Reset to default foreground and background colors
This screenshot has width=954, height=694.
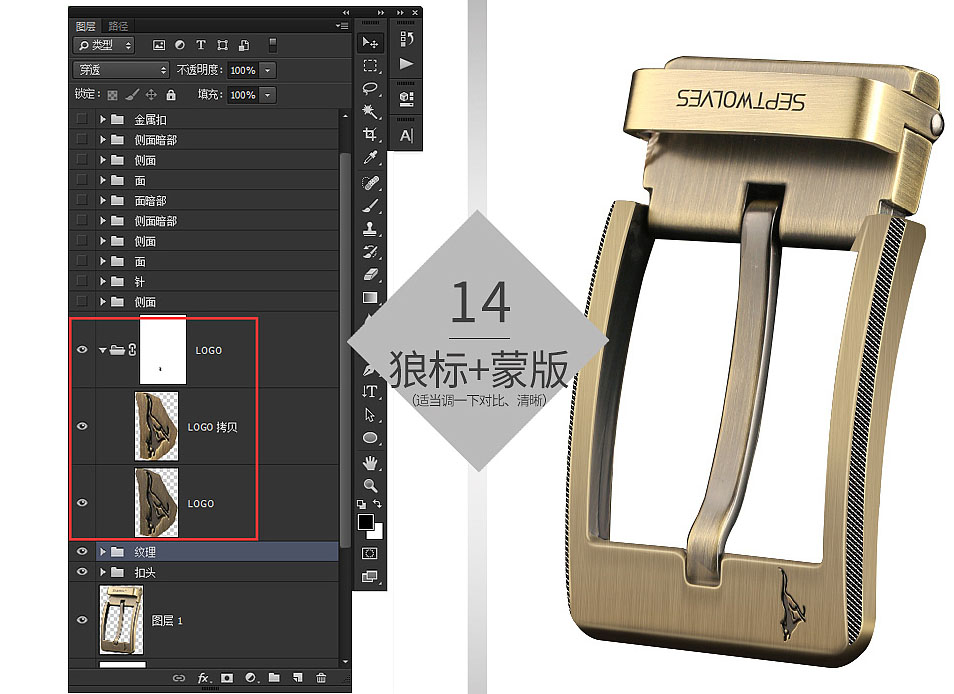pos(361,504)
